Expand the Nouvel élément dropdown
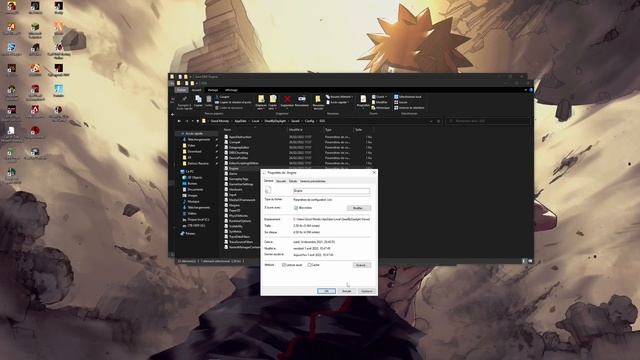Screen dimensions: 640x360 (x=339, y=97)
